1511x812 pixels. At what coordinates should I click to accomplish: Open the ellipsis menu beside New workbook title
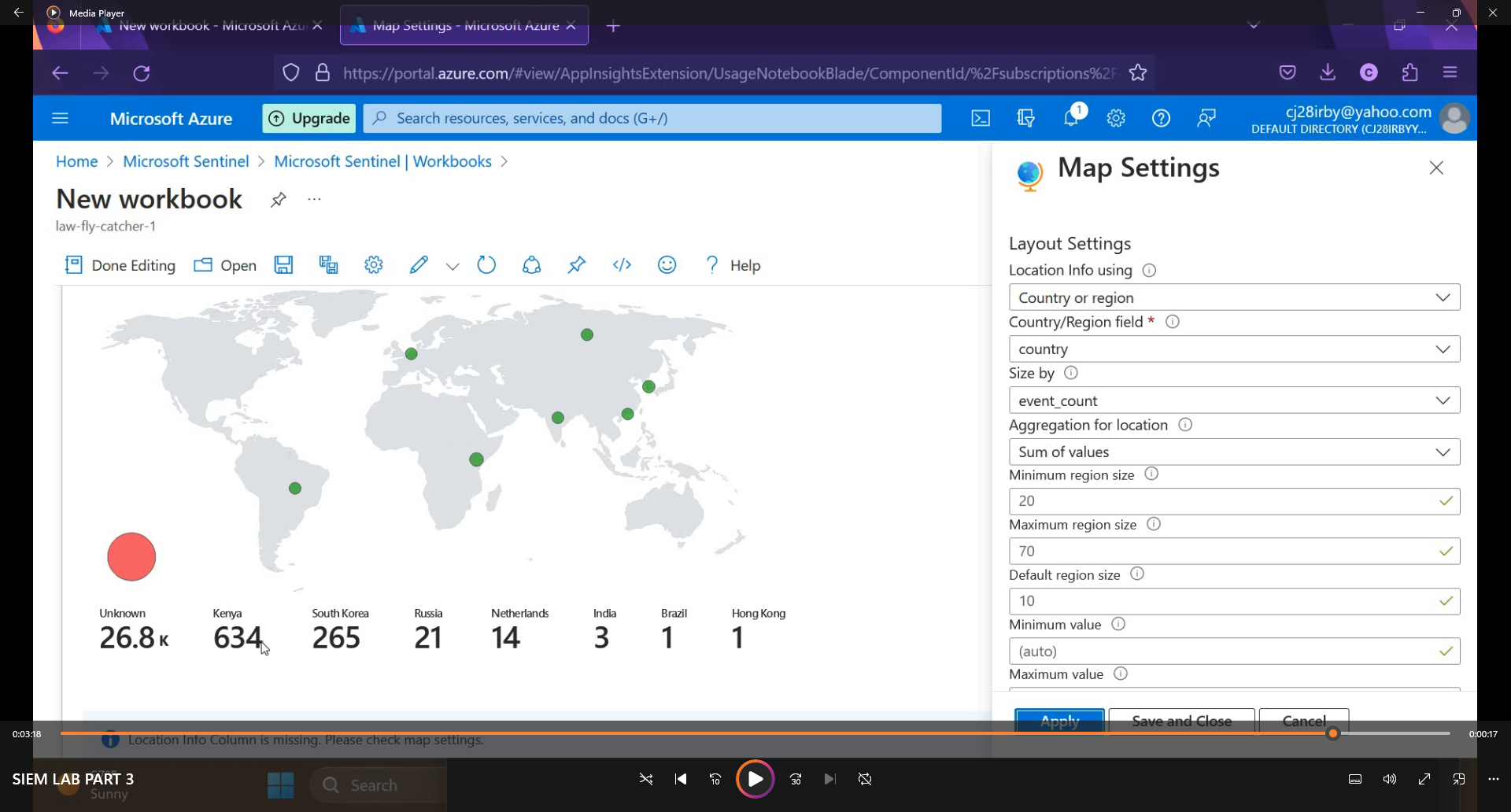tap(315, 200)
